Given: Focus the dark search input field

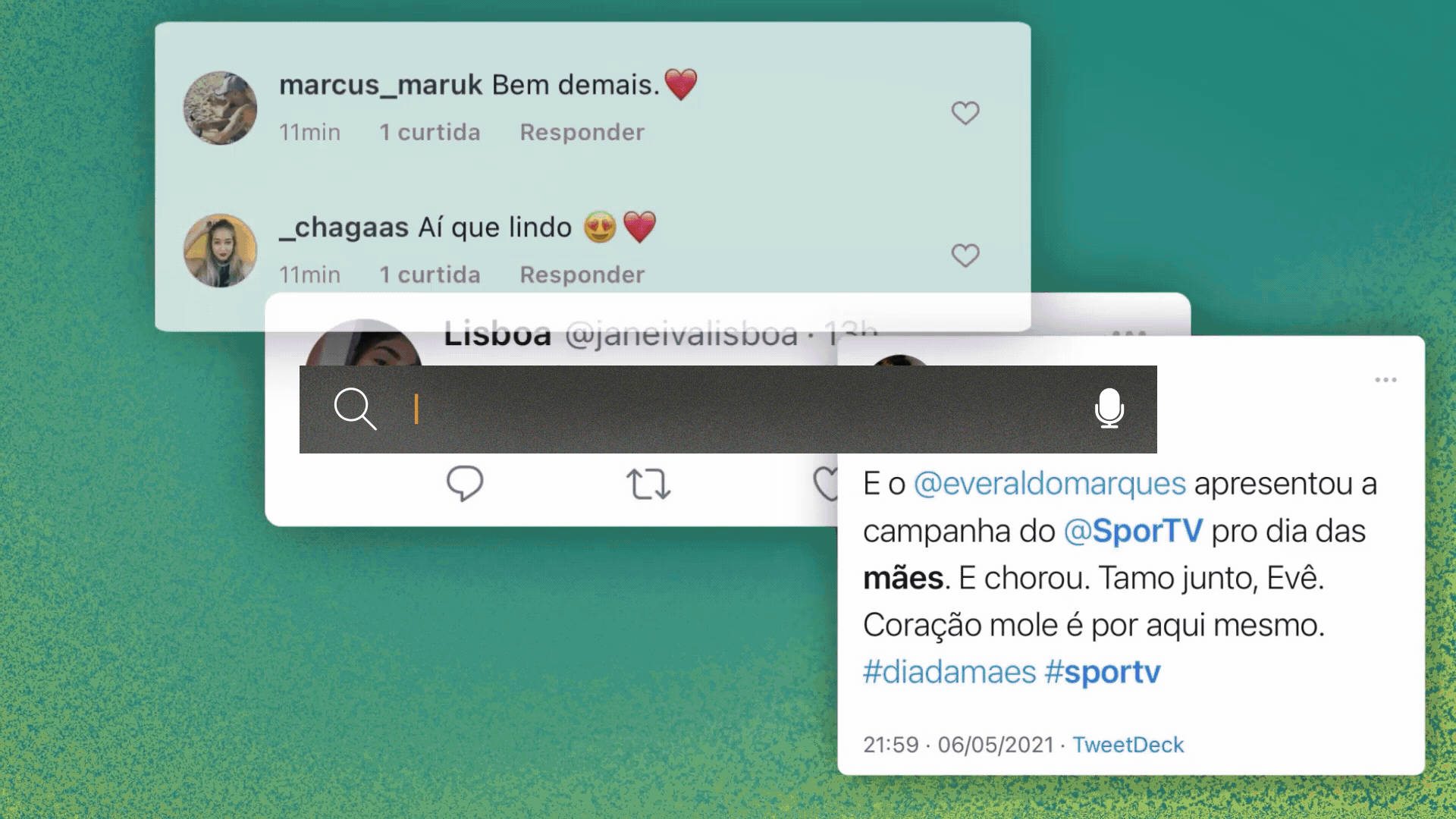Looking at the screenshot, I should pos(728,409).
